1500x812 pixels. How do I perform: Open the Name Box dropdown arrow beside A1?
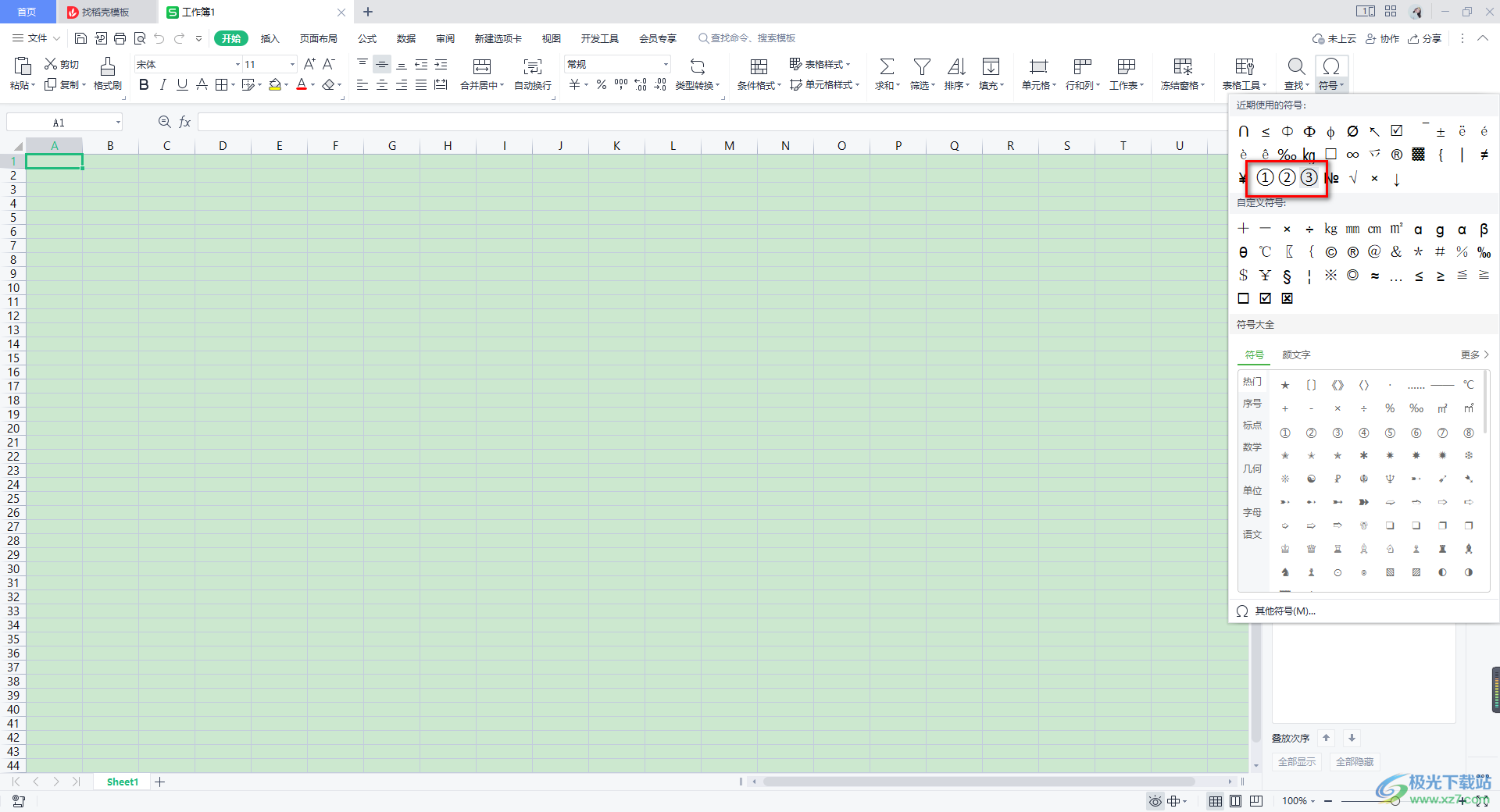[x=118, y=122]
